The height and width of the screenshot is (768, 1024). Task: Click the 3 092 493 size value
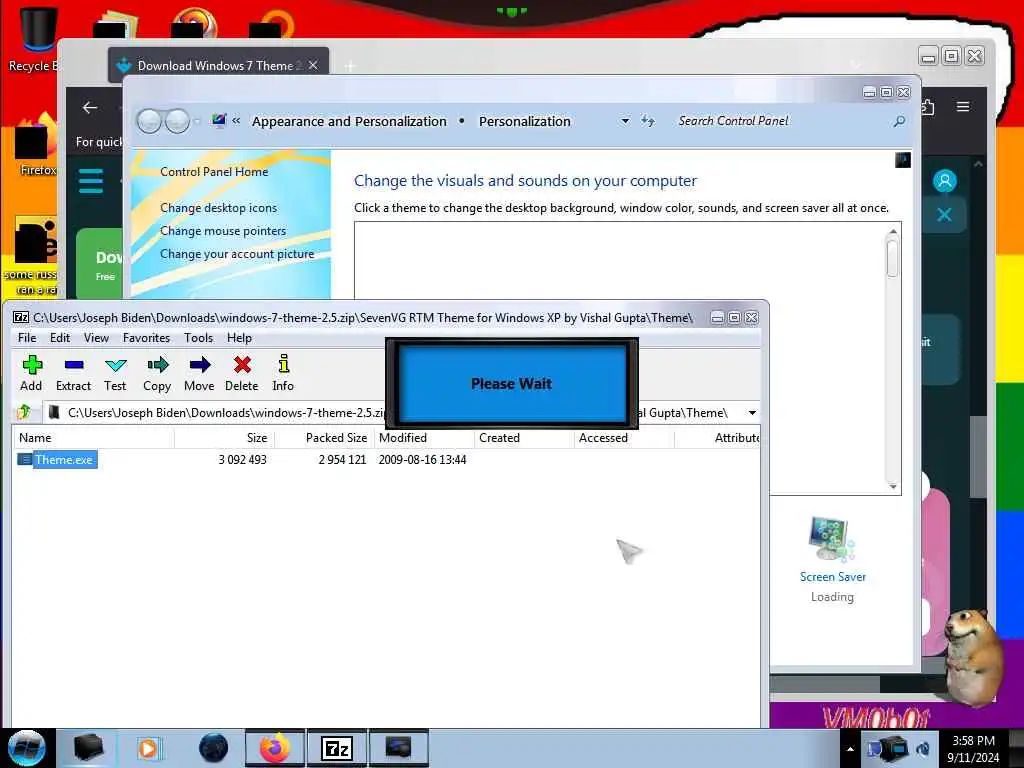(242, 460)
